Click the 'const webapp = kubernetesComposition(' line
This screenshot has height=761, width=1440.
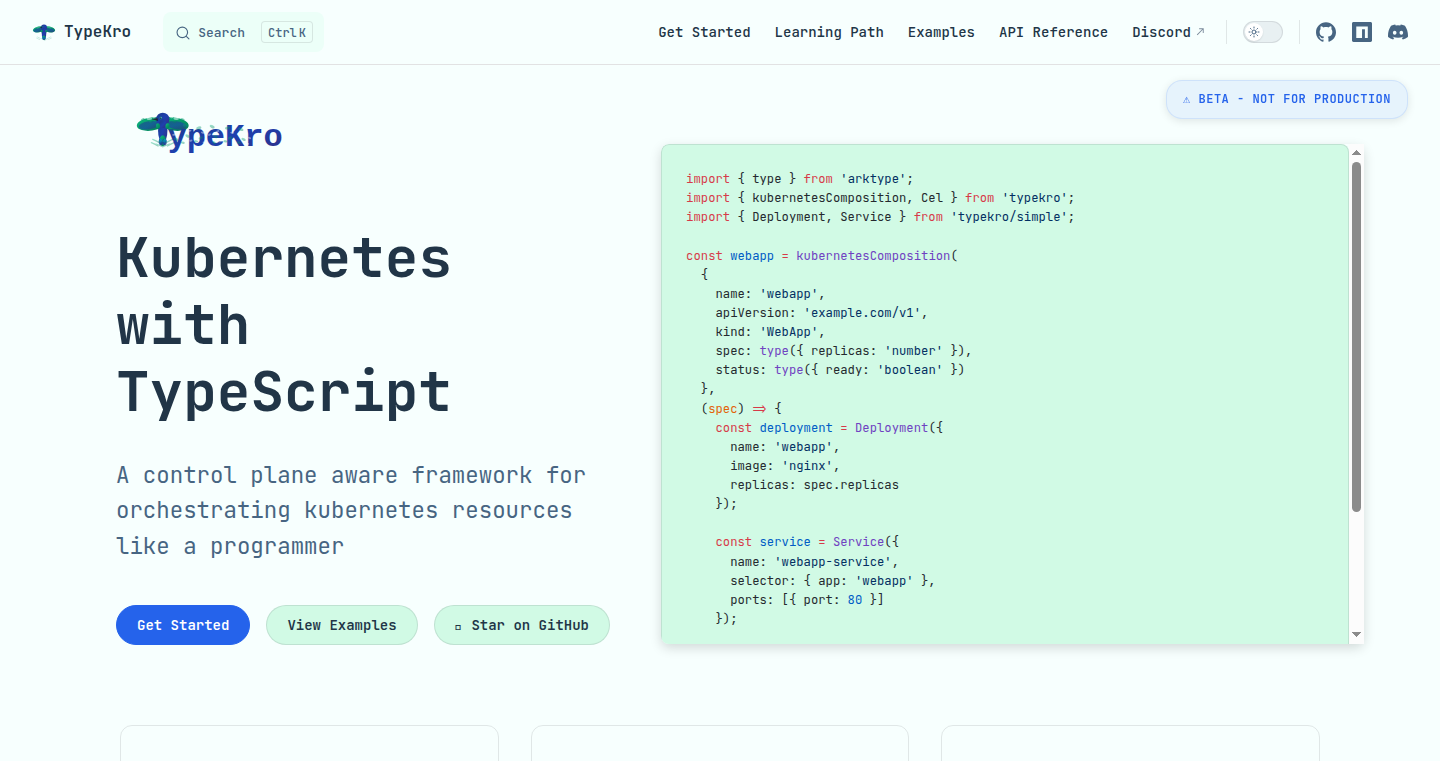(822, 256)
